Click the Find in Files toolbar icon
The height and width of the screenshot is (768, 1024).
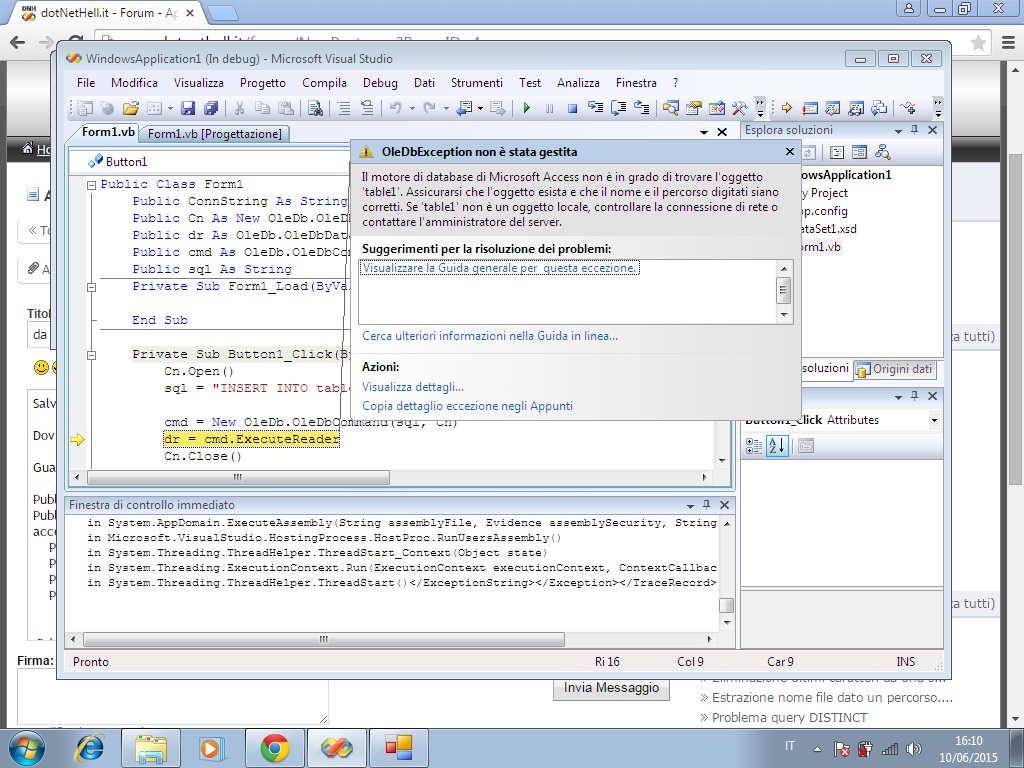click(315, 108)
